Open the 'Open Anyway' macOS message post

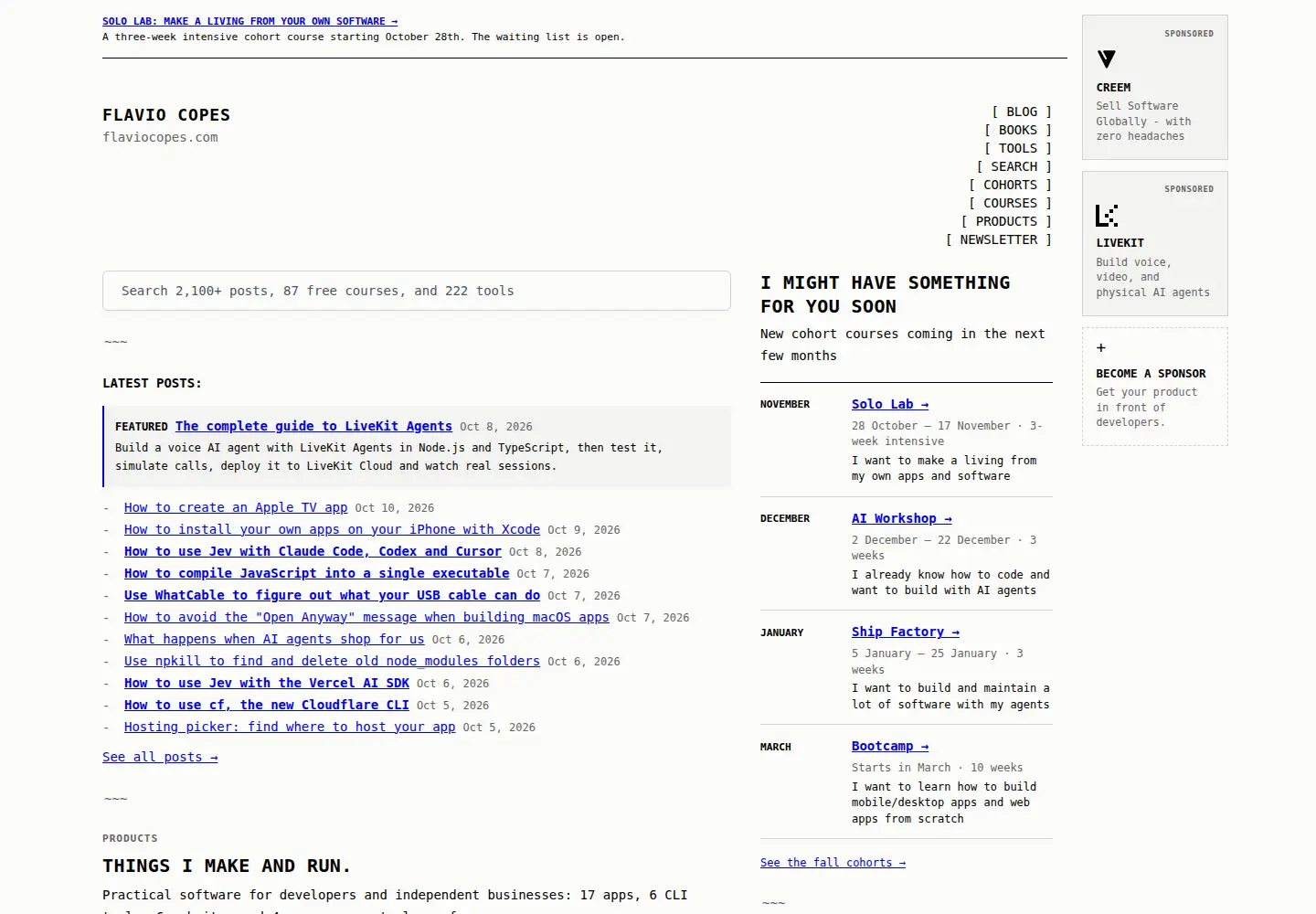pos(366,617)
